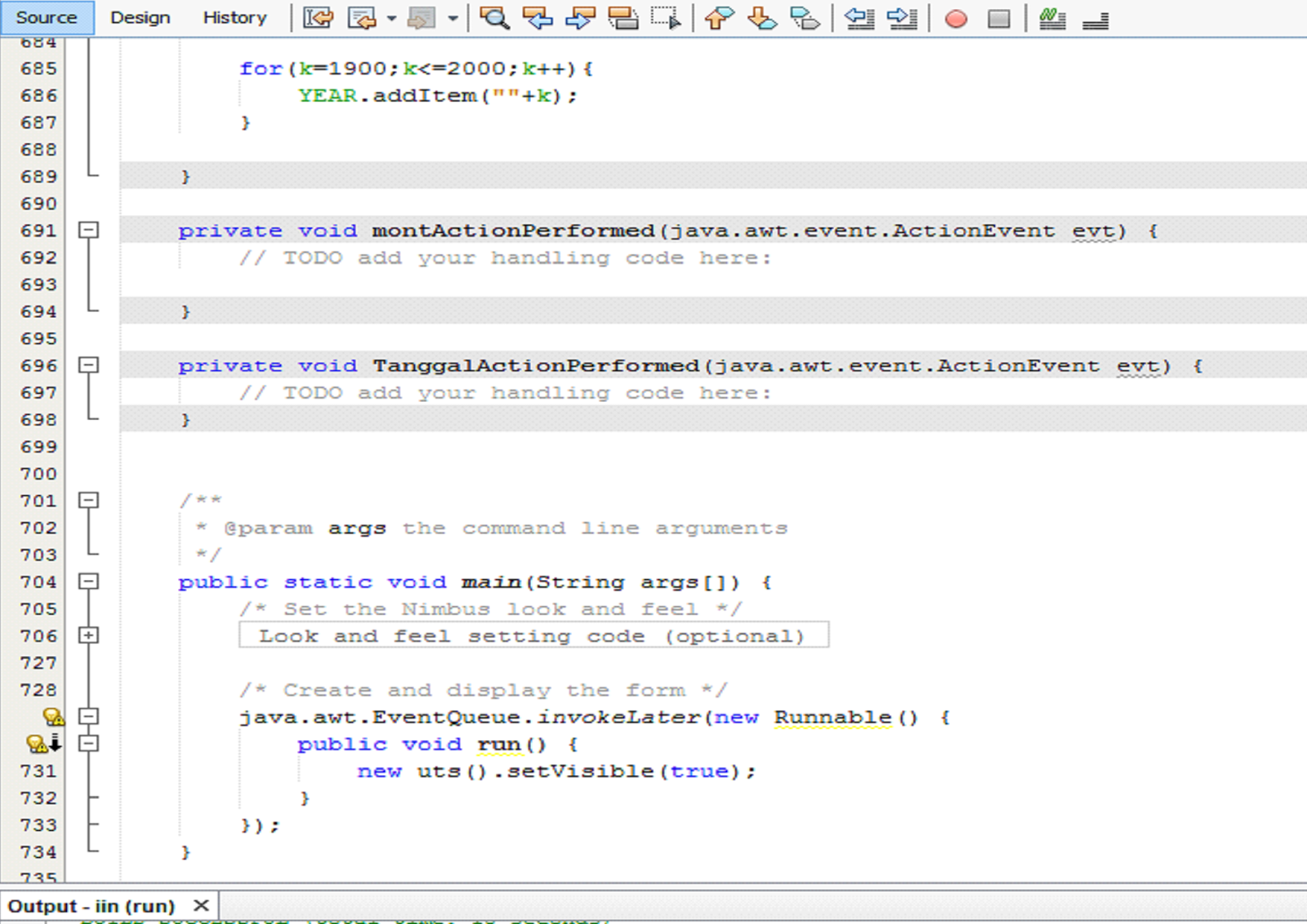1307x924 pixels.
Task: Click the TODO comment on line 697
Action: pos(505,393)
